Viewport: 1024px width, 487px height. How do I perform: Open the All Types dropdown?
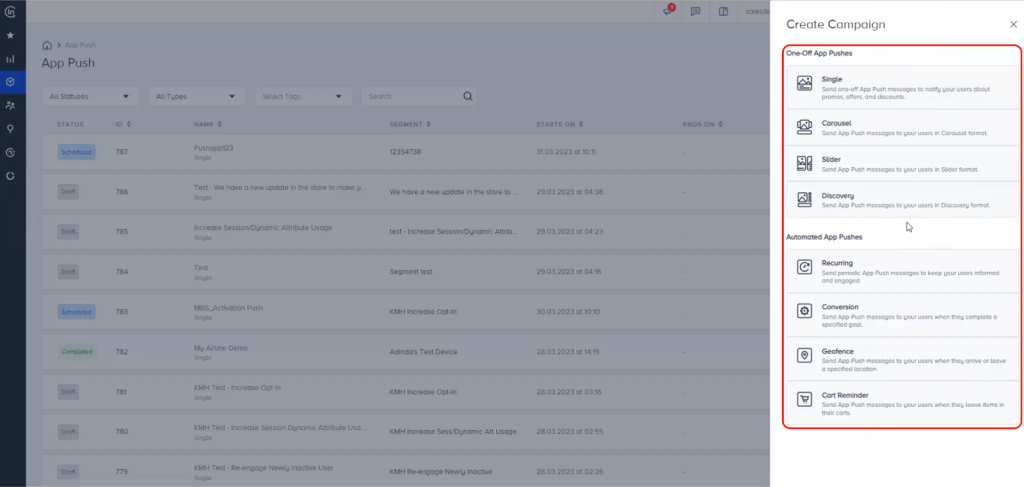click(197, 96)
